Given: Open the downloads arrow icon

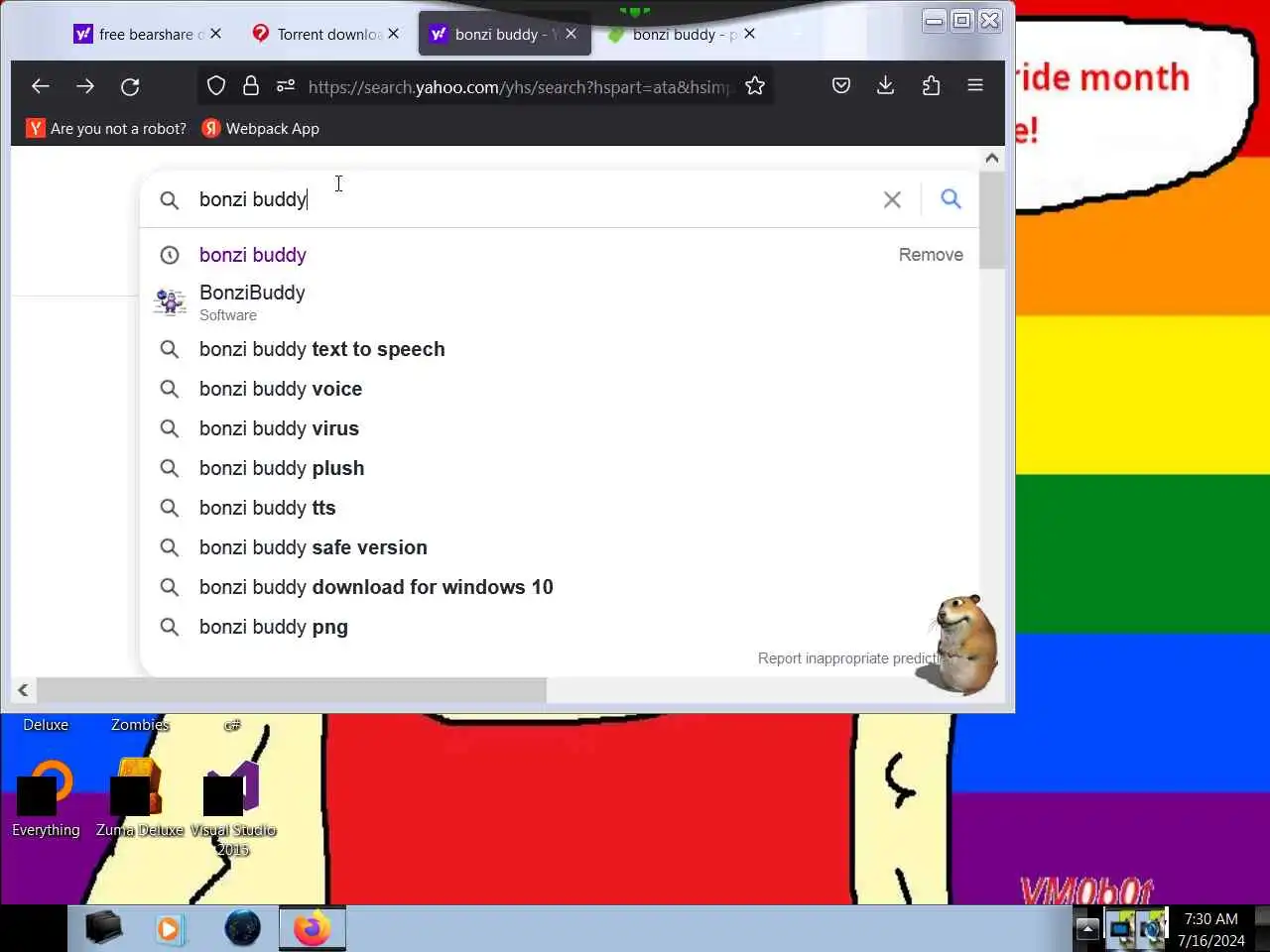Looking at the screenshot, I should [x=886, y=86].
